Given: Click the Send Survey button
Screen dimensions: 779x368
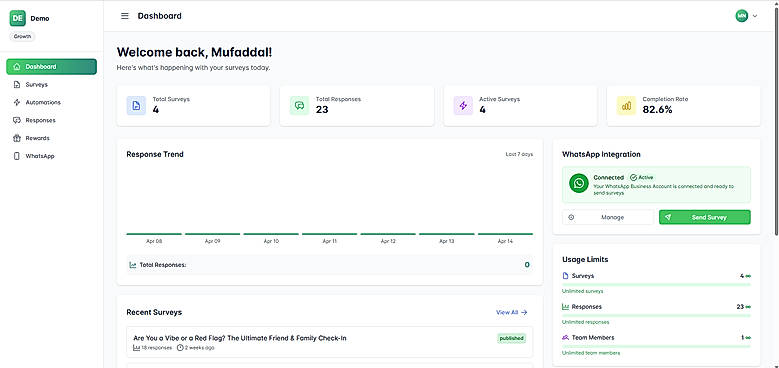Looking at the screenshot, I should (704, 217).
